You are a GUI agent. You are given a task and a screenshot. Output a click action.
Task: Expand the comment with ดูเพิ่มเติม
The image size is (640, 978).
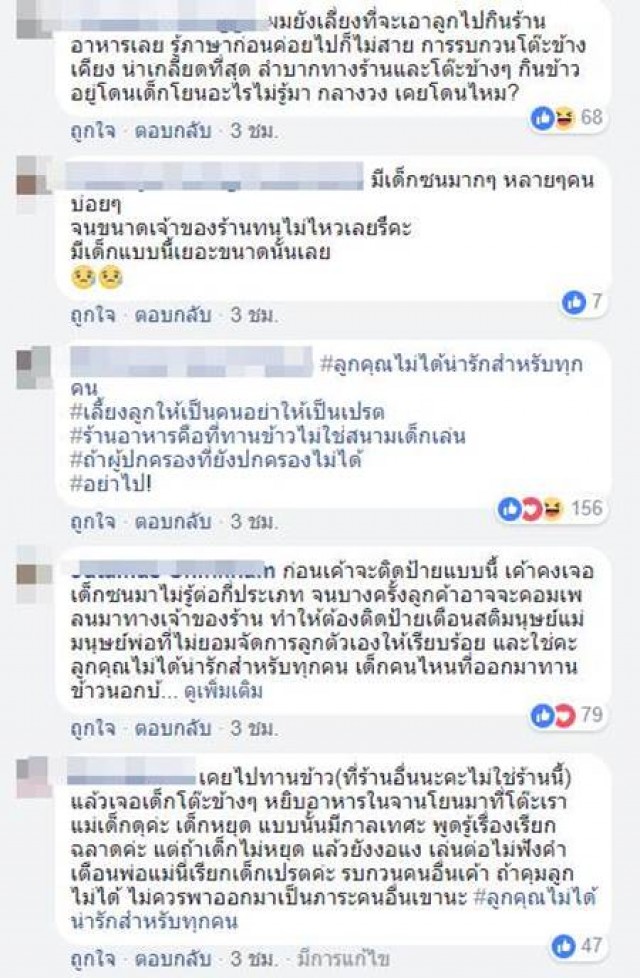[x=223, y=692]
